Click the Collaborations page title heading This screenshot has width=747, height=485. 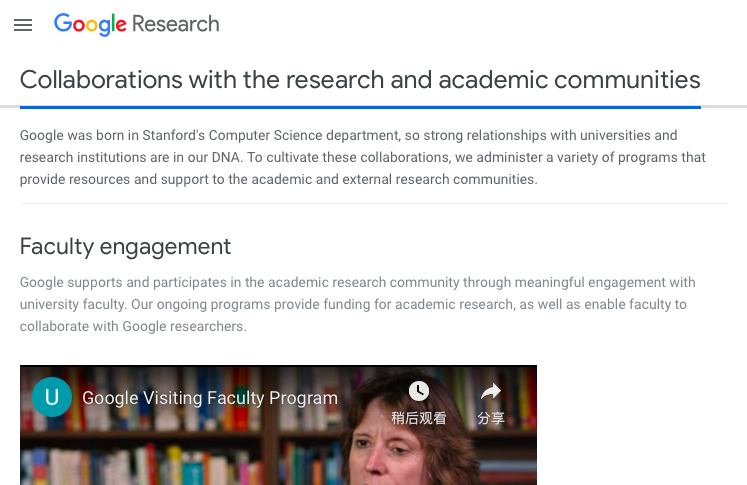(x=360, y=80)
